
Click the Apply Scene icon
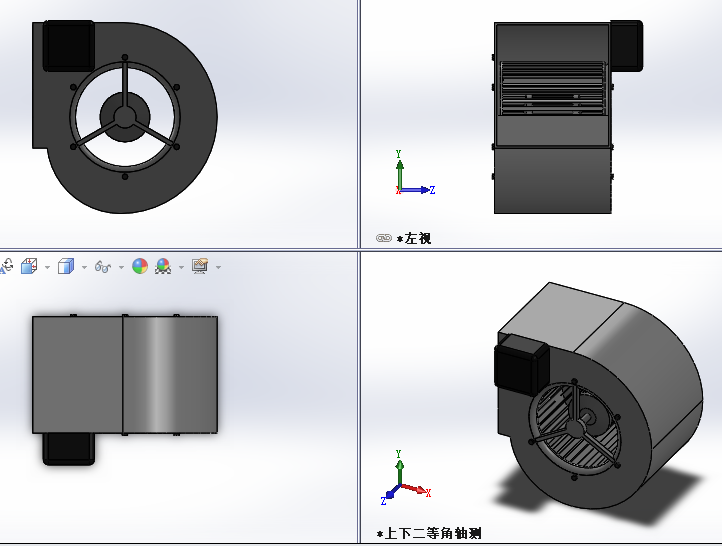[163, 266]
